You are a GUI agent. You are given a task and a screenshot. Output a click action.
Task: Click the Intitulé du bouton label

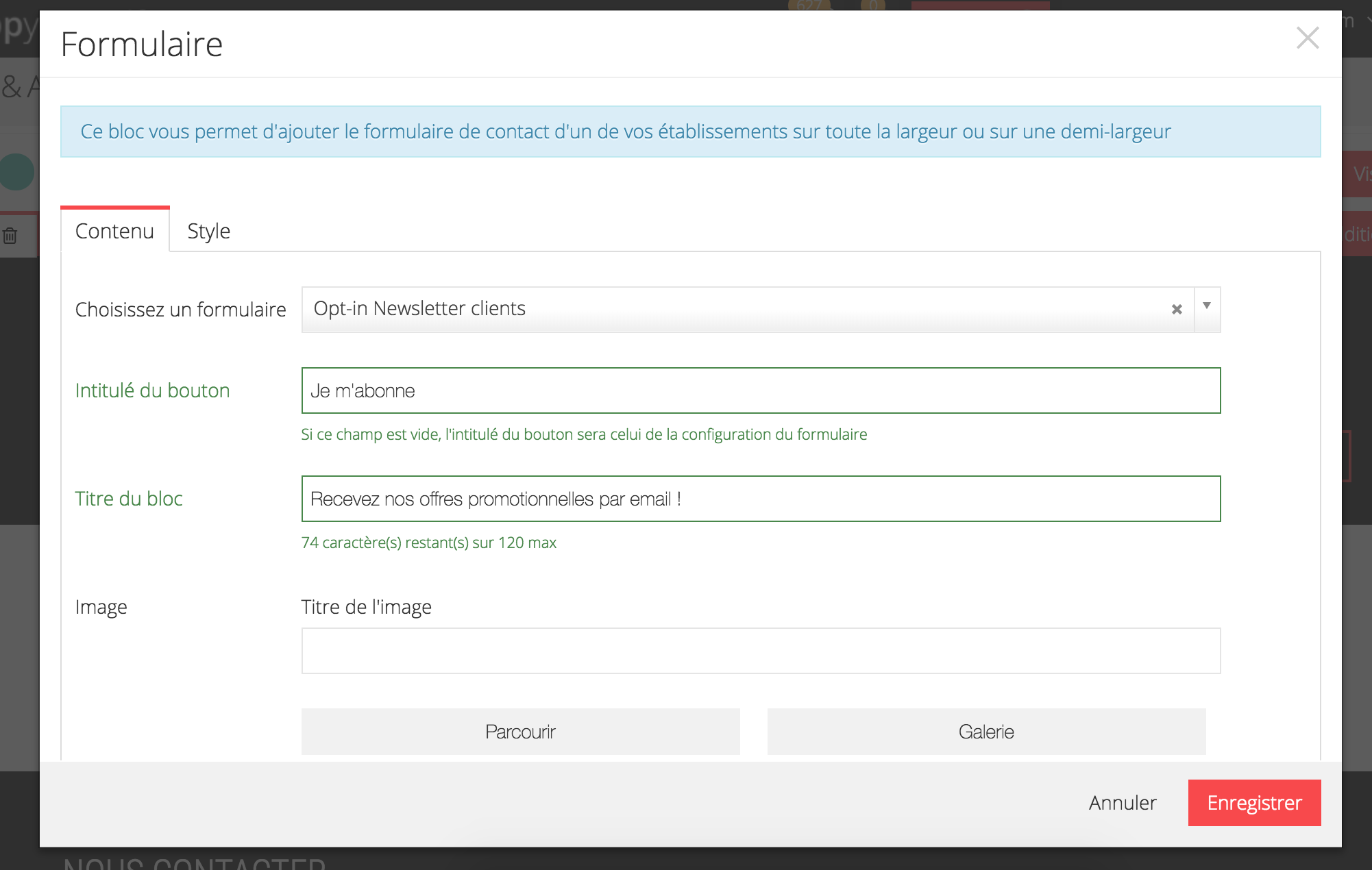pos(152,390)
